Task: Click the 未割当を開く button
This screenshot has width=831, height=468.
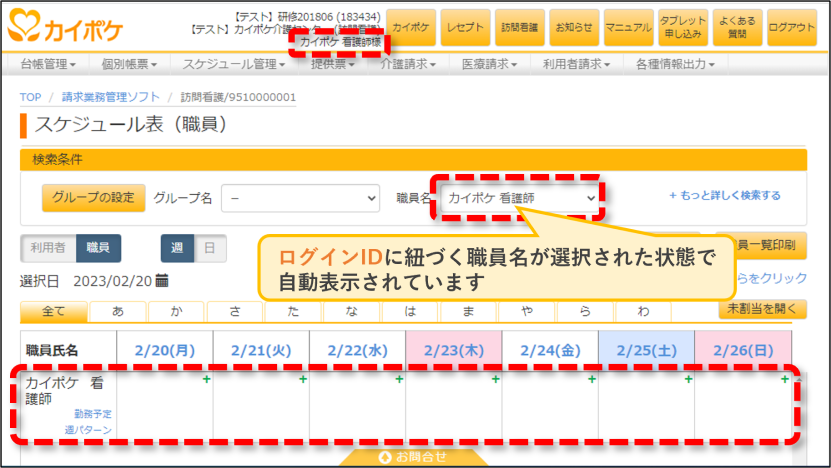Action: 762,309
